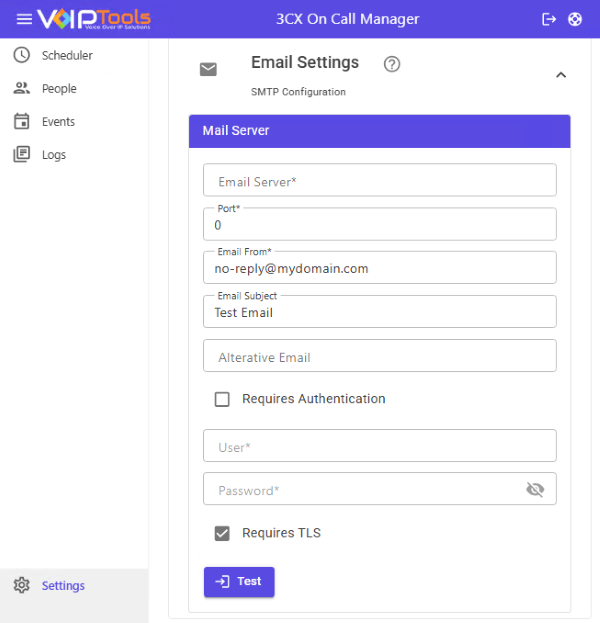Screen dimensions: 600x623
Task: Click the Email Settings help question icon
Action: pyautogui.click(x=392, y=64)
